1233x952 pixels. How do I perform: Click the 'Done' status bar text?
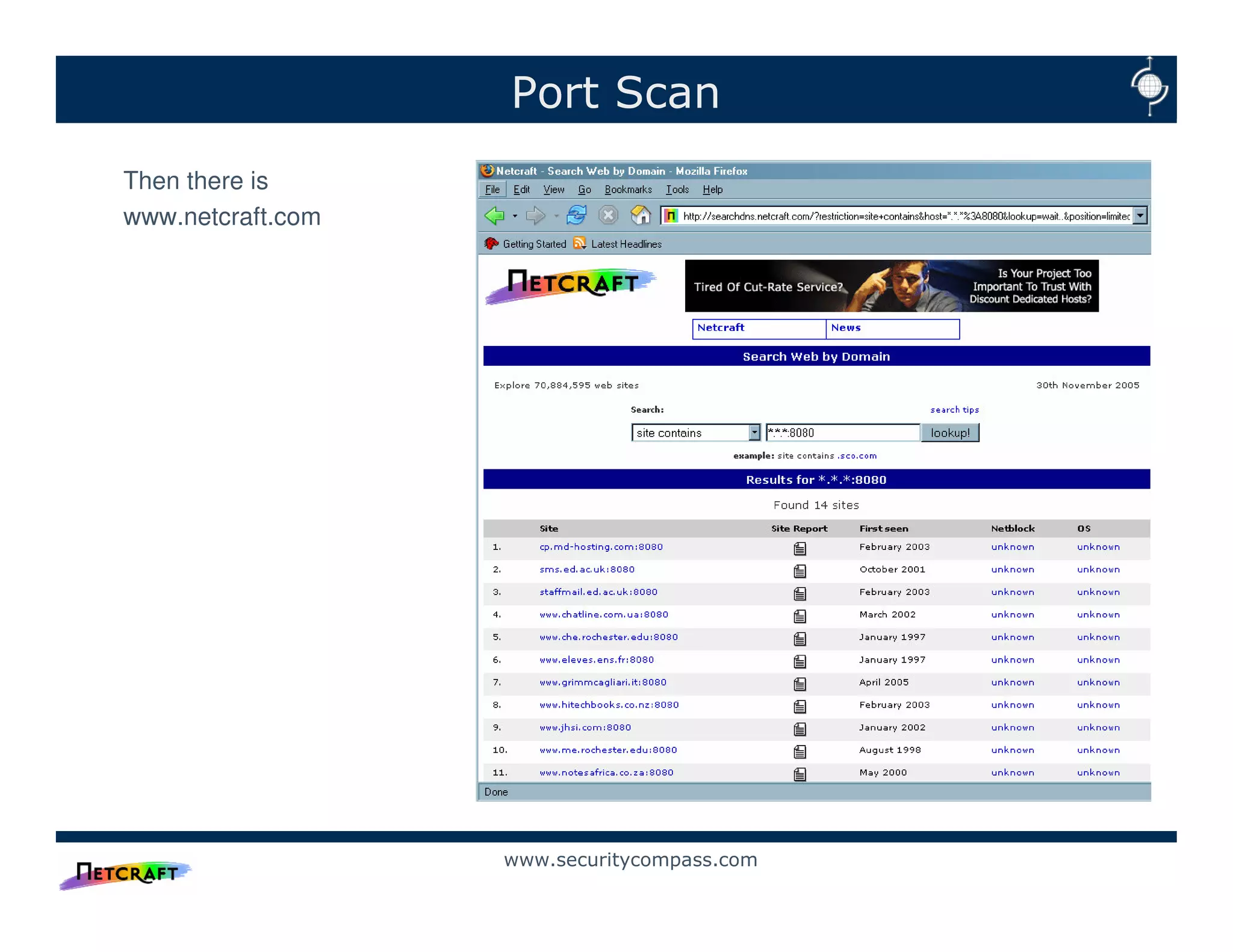pos(496,792)
